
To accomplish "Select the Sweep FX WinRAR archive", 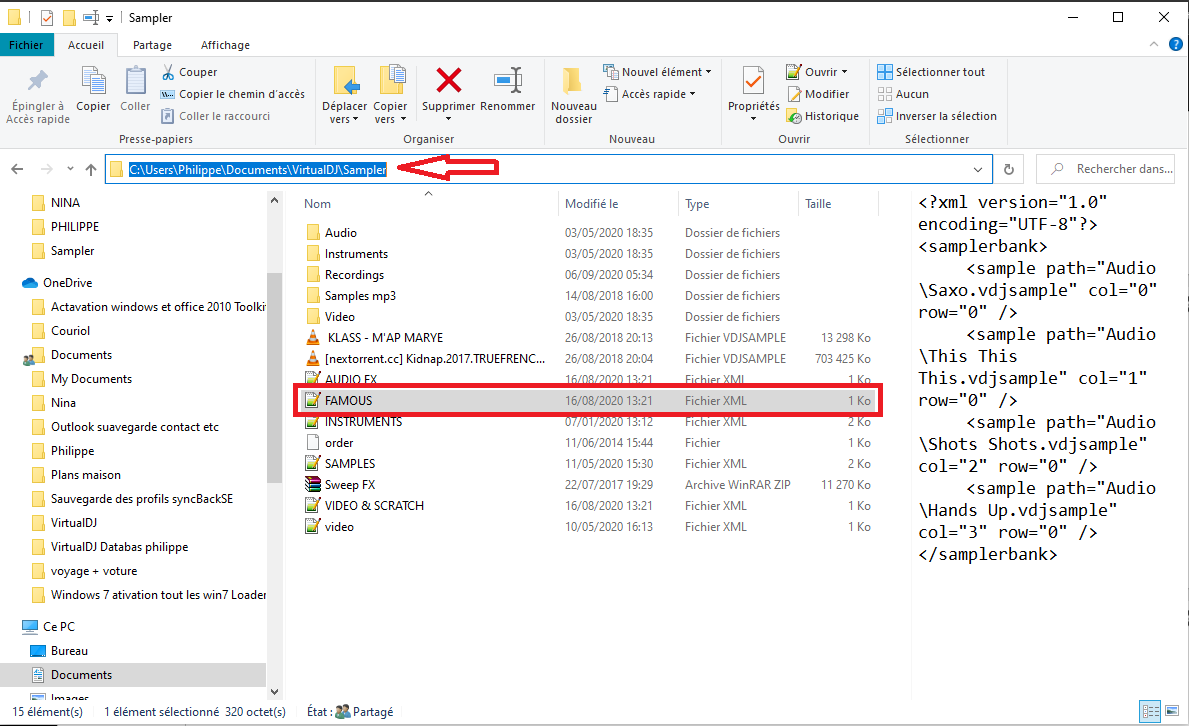I will [x=349, y=485].
